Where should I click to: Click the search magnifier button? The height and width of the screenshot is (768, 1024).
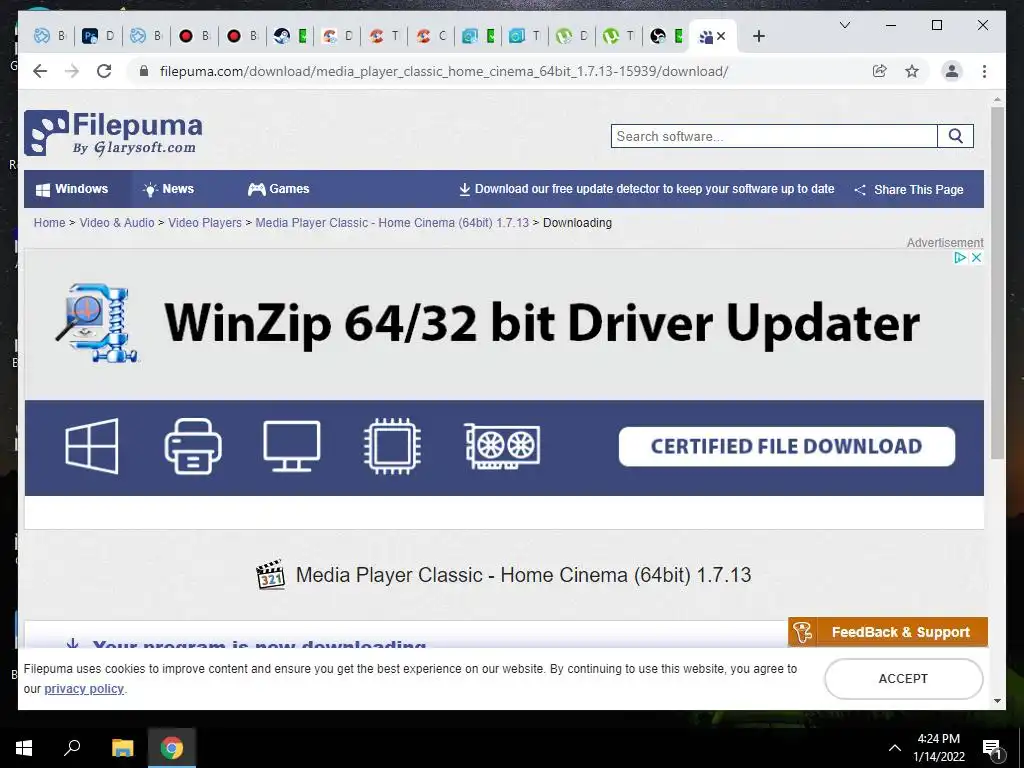click(x=955, y=136)
